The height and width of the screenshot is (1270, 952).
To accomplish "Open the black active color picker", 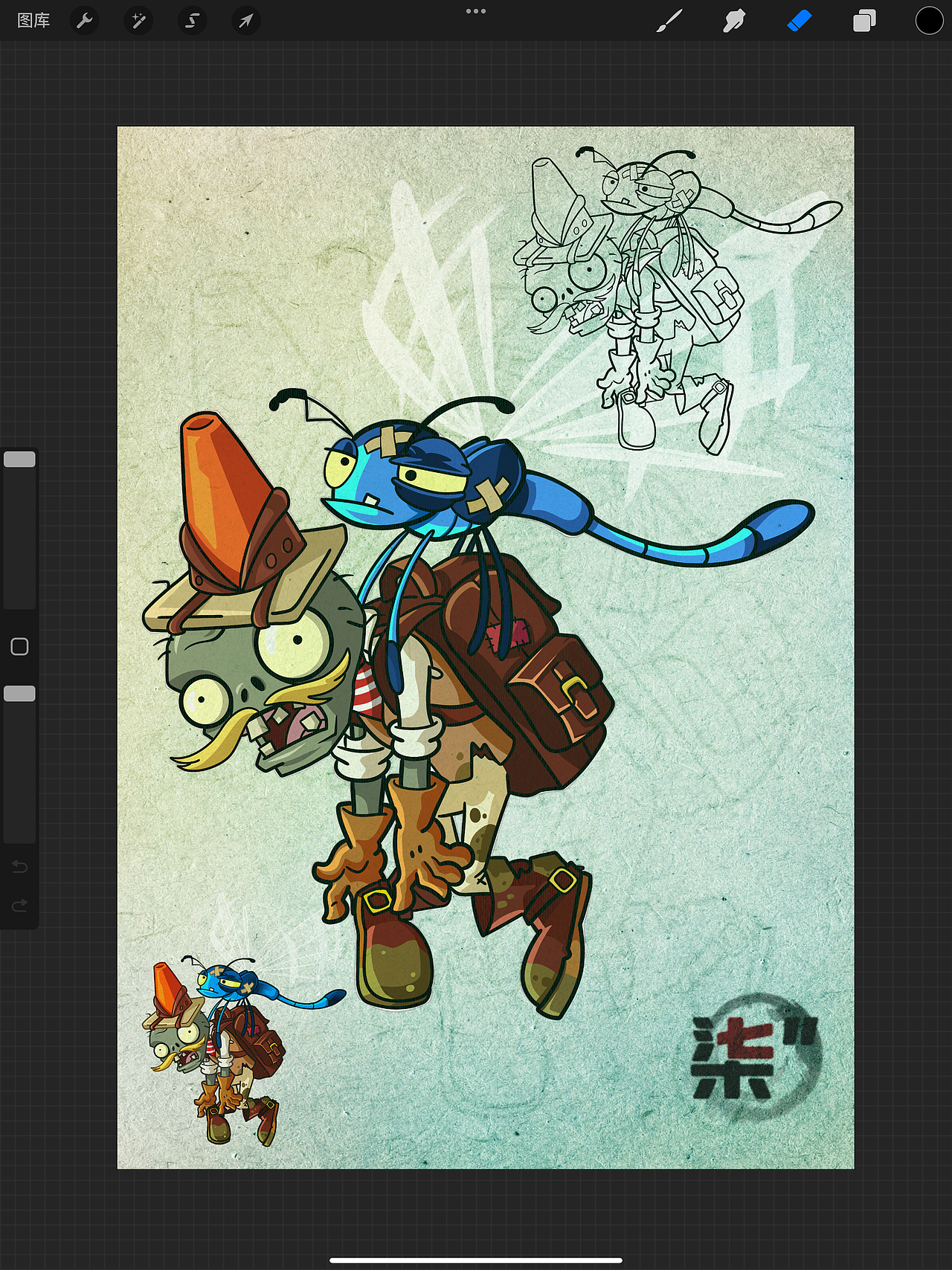I will [x=929, y=21].
